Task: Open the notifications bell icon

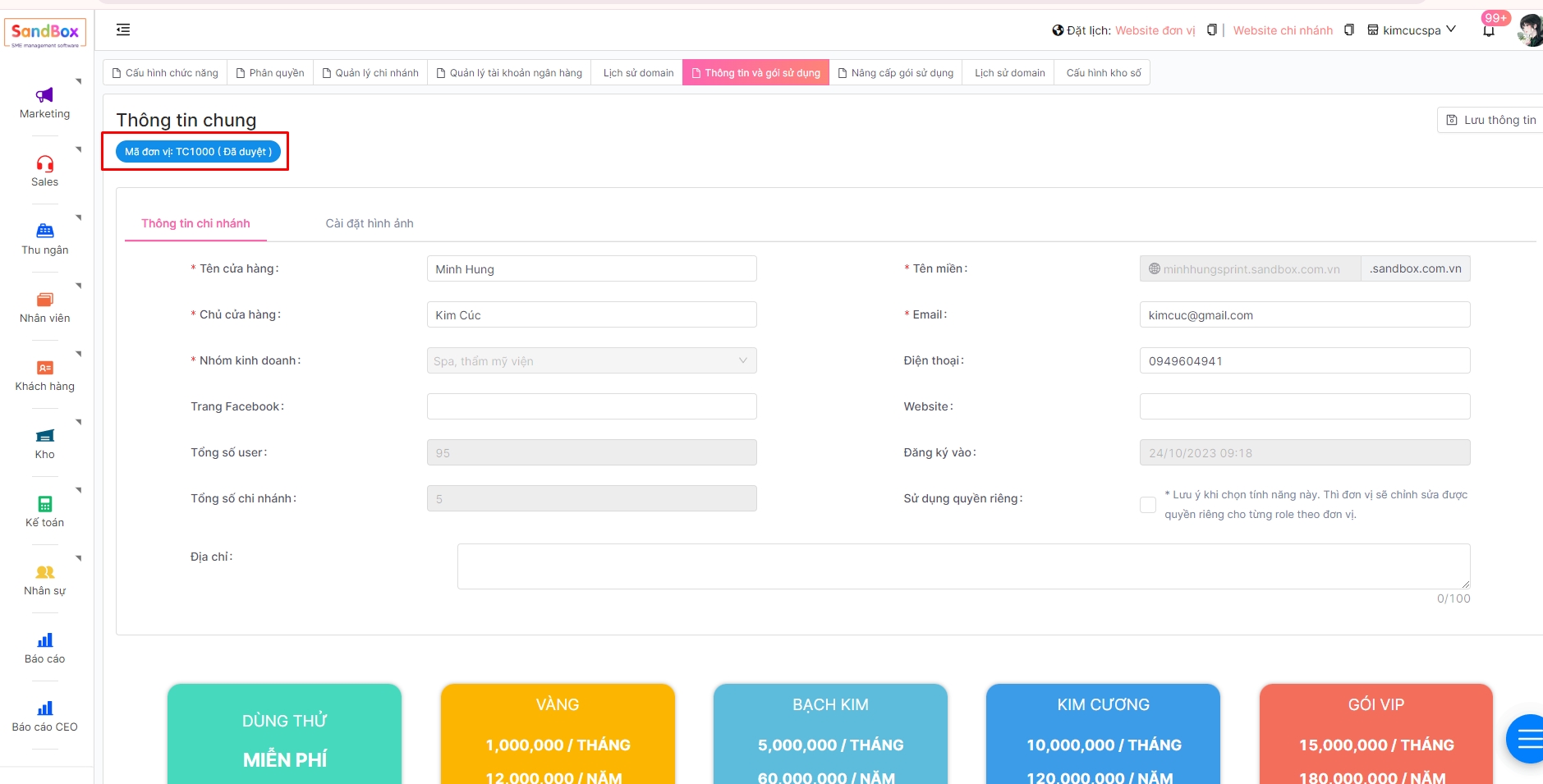Action: [x=1488, y=31]
